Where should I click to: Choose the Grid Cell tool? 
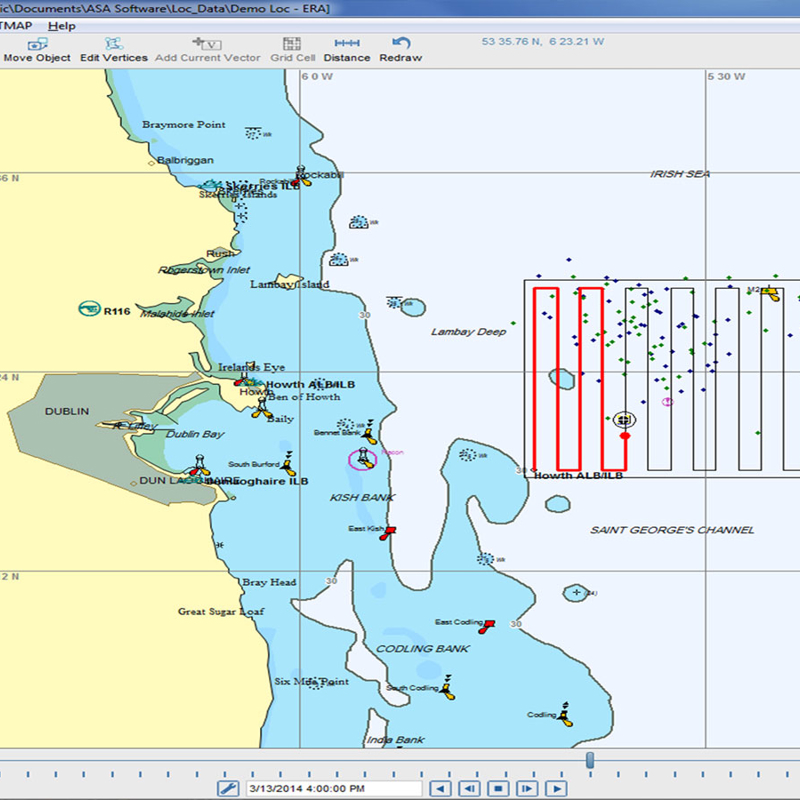coord(293,49)
